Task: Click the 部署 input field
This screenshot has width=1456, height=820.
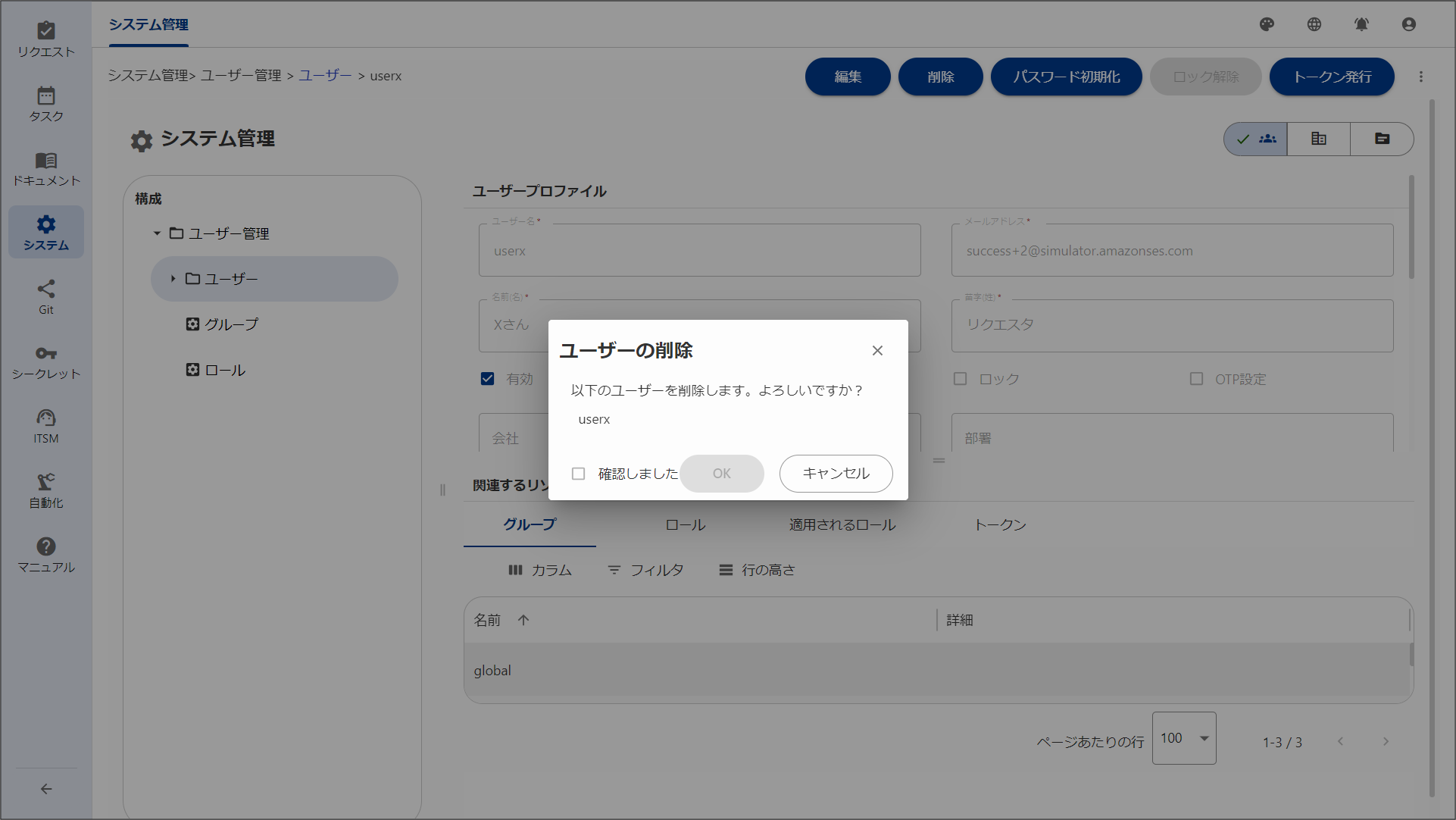Action: 1173,433
